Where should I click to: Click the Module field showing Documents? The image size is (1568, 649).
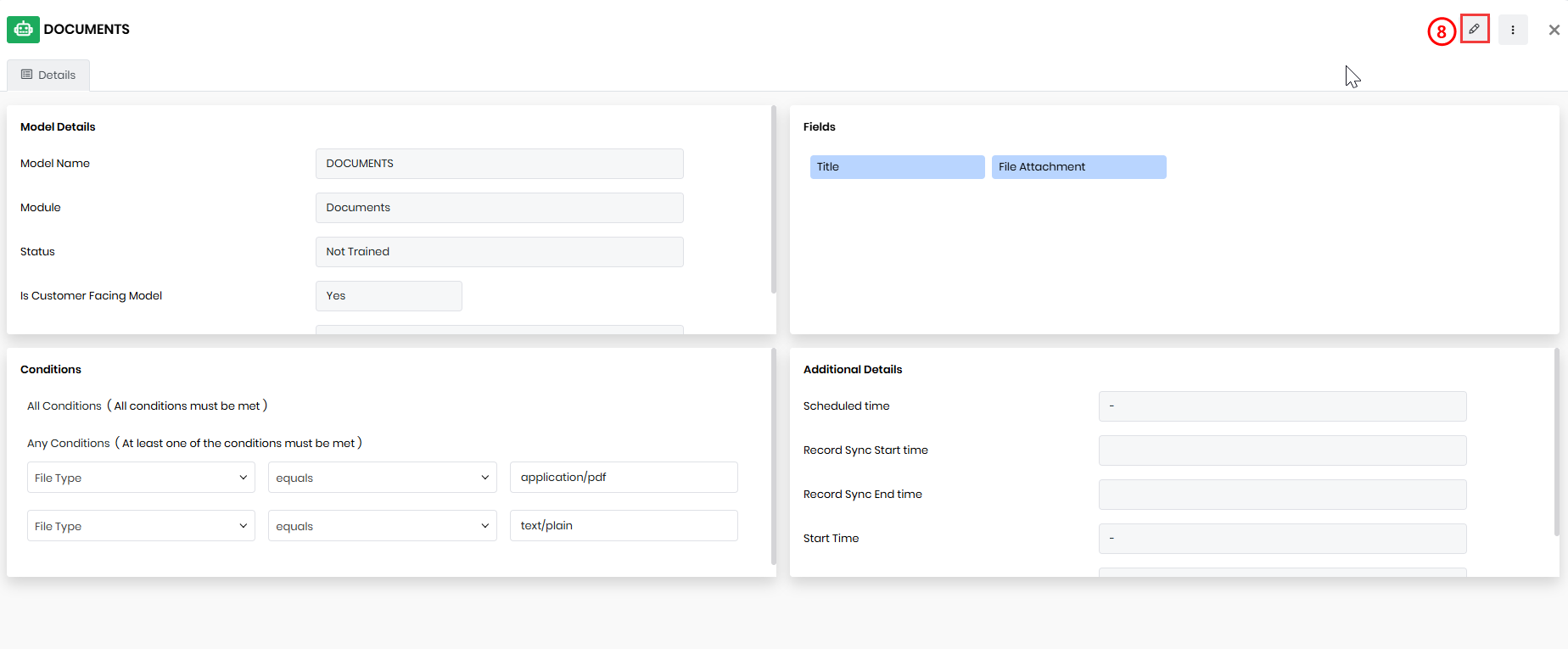pos(499,208)
